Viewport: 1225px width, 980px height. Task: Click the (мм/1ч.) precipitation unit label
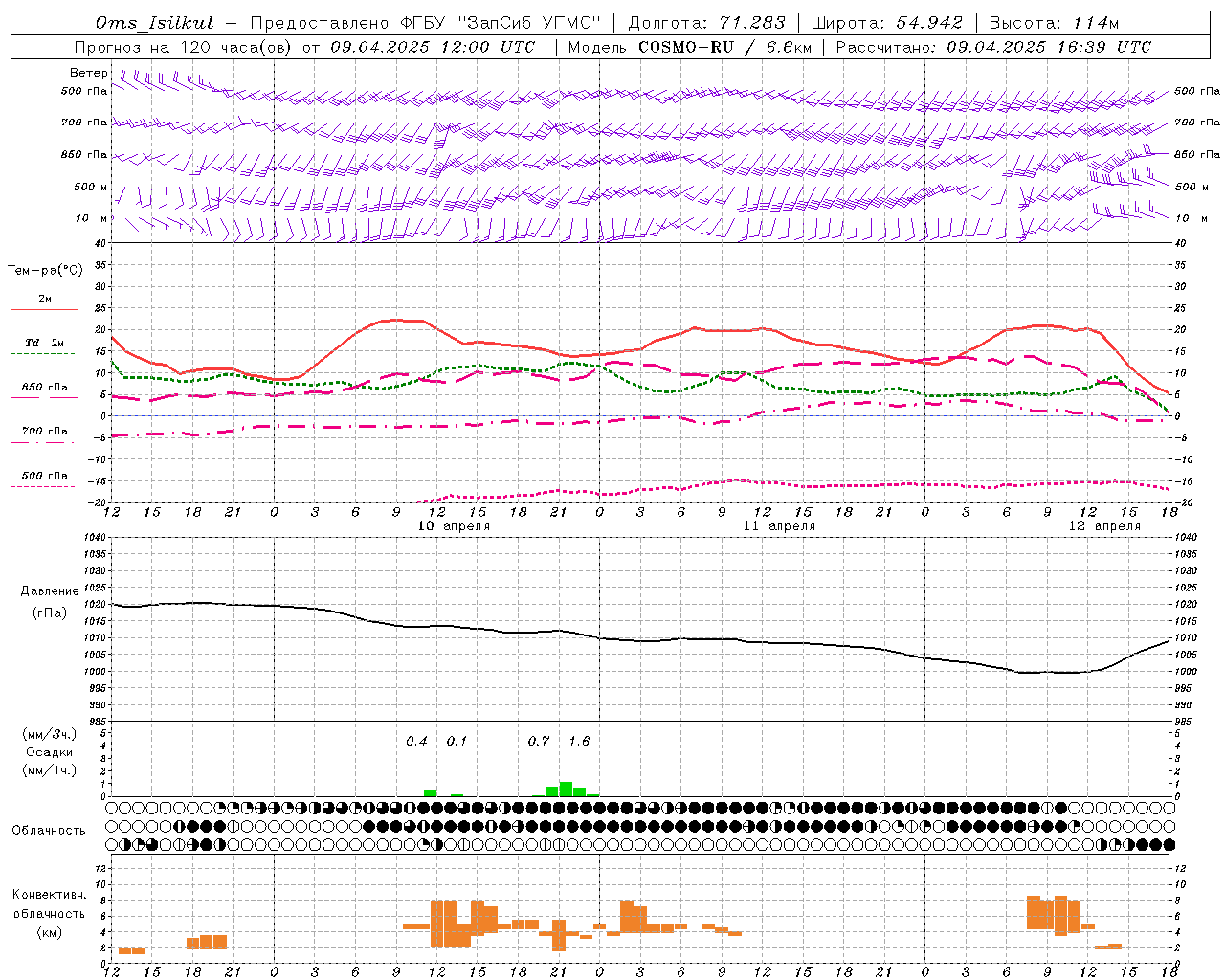point(50,769)
